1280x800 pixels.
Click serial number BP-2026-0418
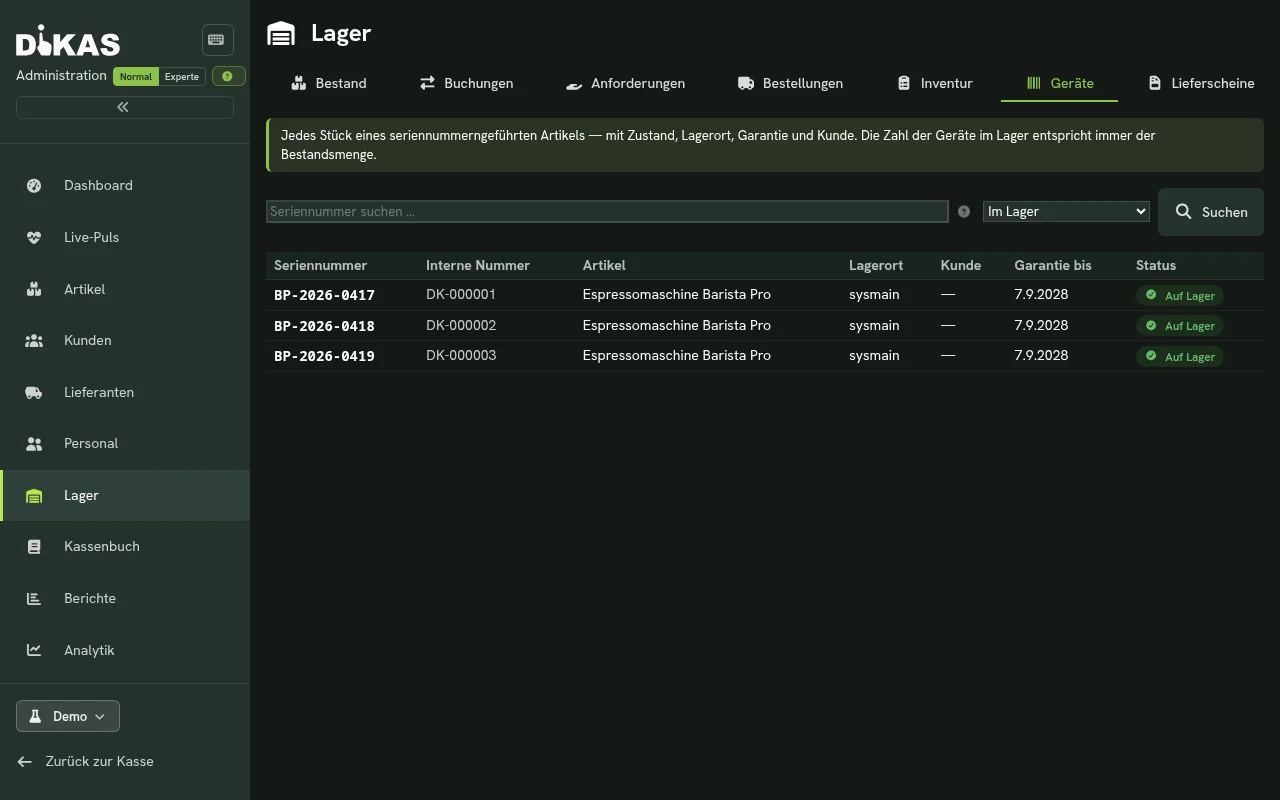(x=324, y=326)
